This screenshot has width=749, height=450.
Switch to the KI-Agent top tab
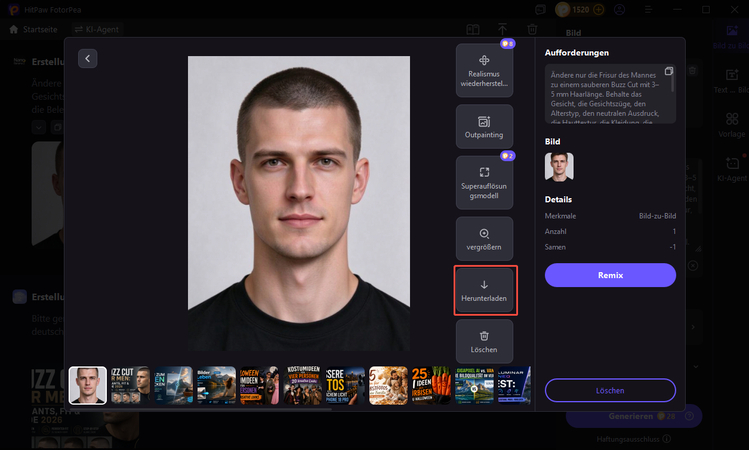click(x=97, y=29)
